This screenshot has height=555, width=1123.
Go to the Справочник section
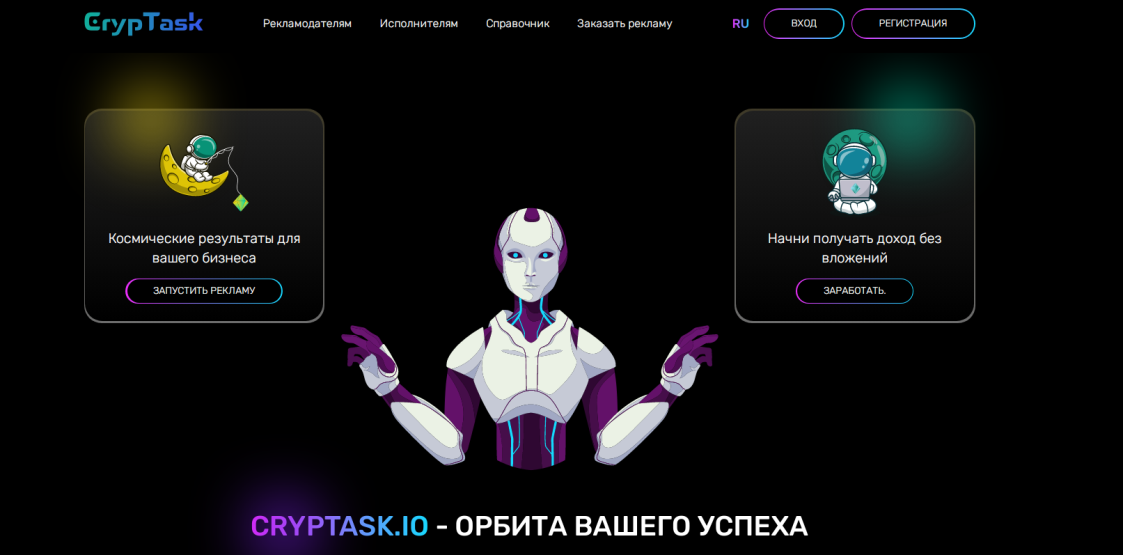pos(518,24)
